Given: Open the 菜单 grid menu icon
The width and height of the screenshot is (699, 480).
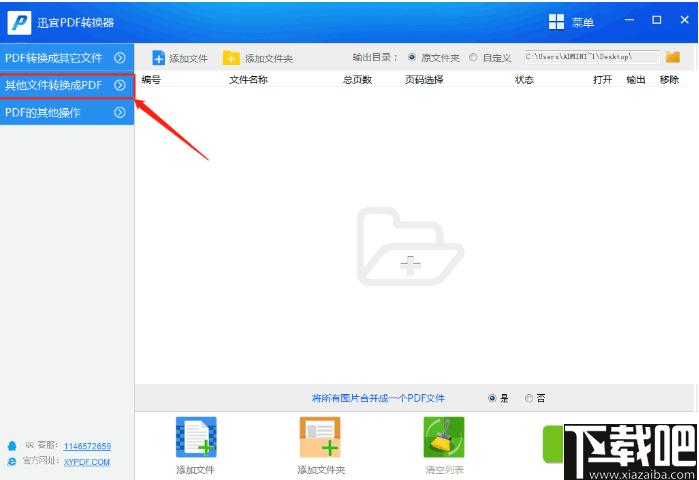Looking at the screenshot, I should pos(556,21).
